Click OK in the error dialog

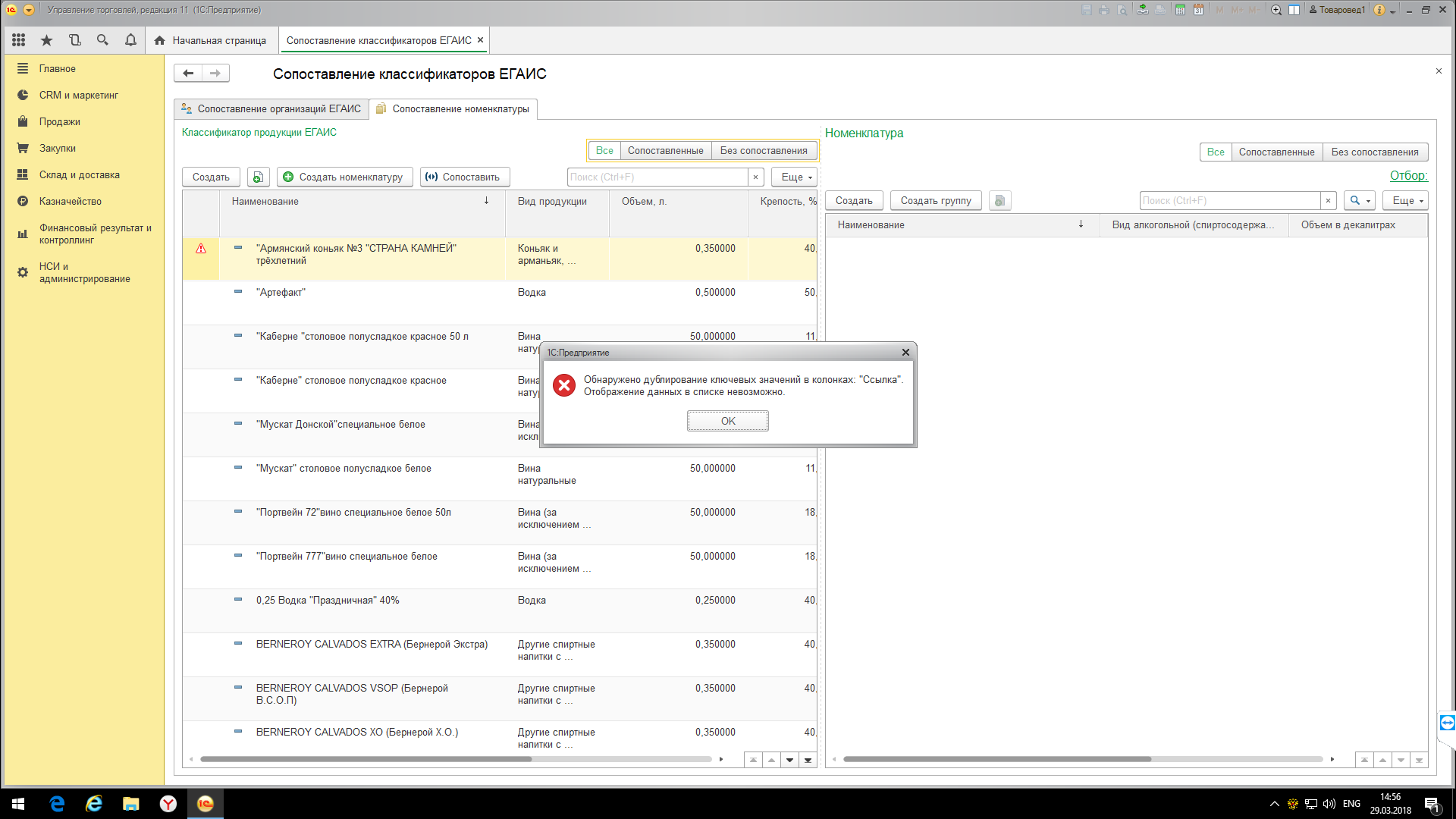pyautogui.click(x=728, y=421)
